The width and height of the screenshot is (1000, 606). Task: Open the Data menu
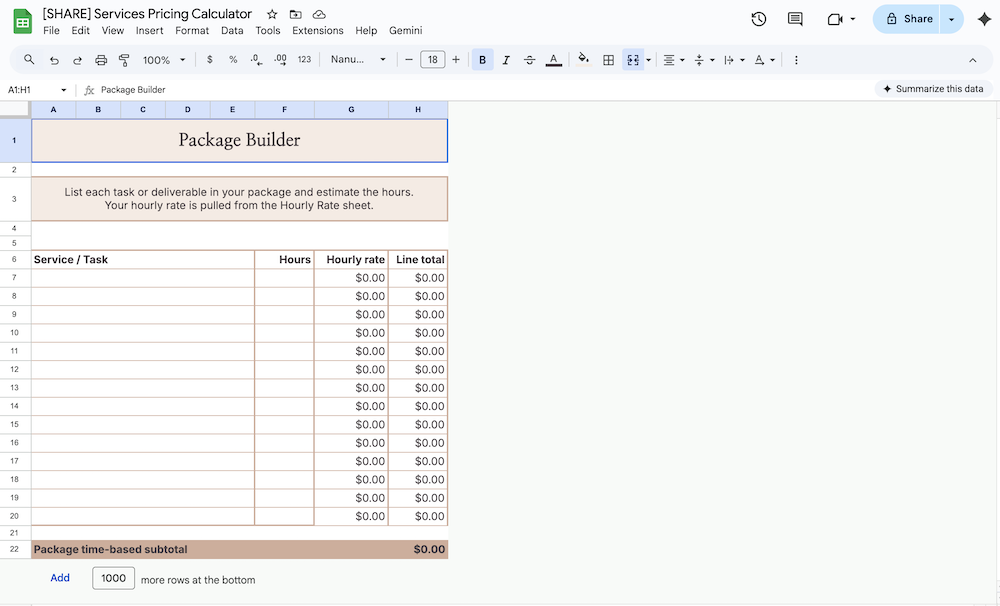[x=232, y=31]
